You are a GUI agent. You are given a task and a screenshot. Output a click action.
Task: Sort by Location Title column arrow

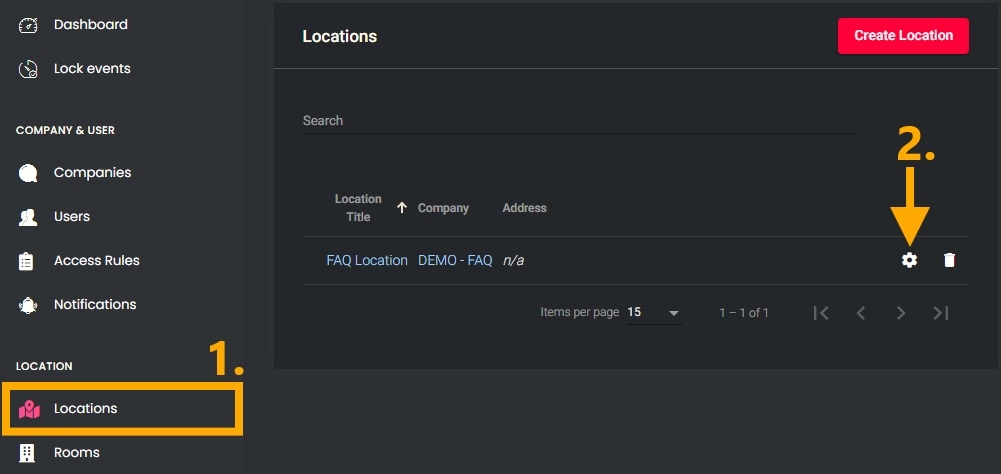click(x=402, y=208)
